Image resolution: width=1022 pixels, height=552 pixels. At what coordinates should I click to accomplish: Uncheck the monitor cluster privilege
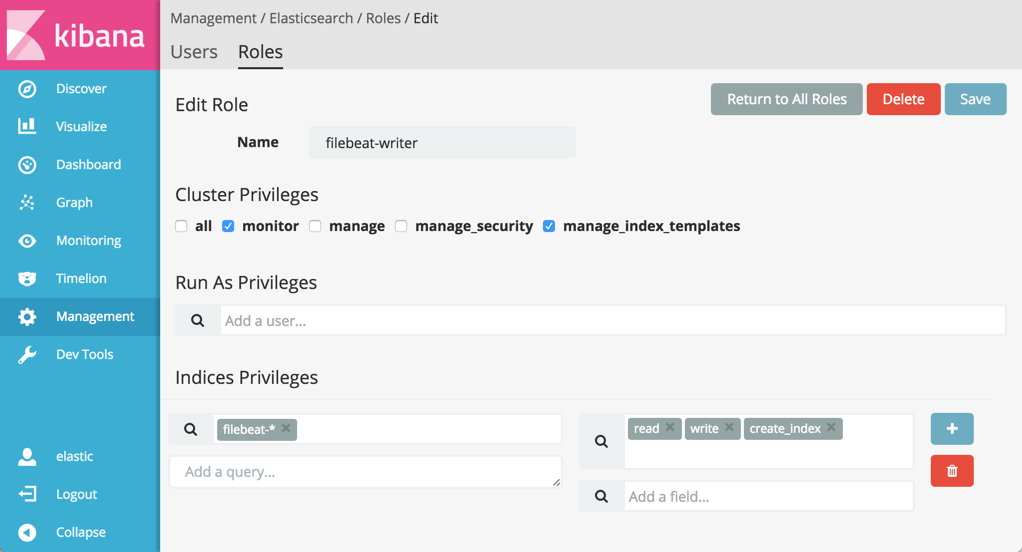pyautogui.click(x=228, y=226)
